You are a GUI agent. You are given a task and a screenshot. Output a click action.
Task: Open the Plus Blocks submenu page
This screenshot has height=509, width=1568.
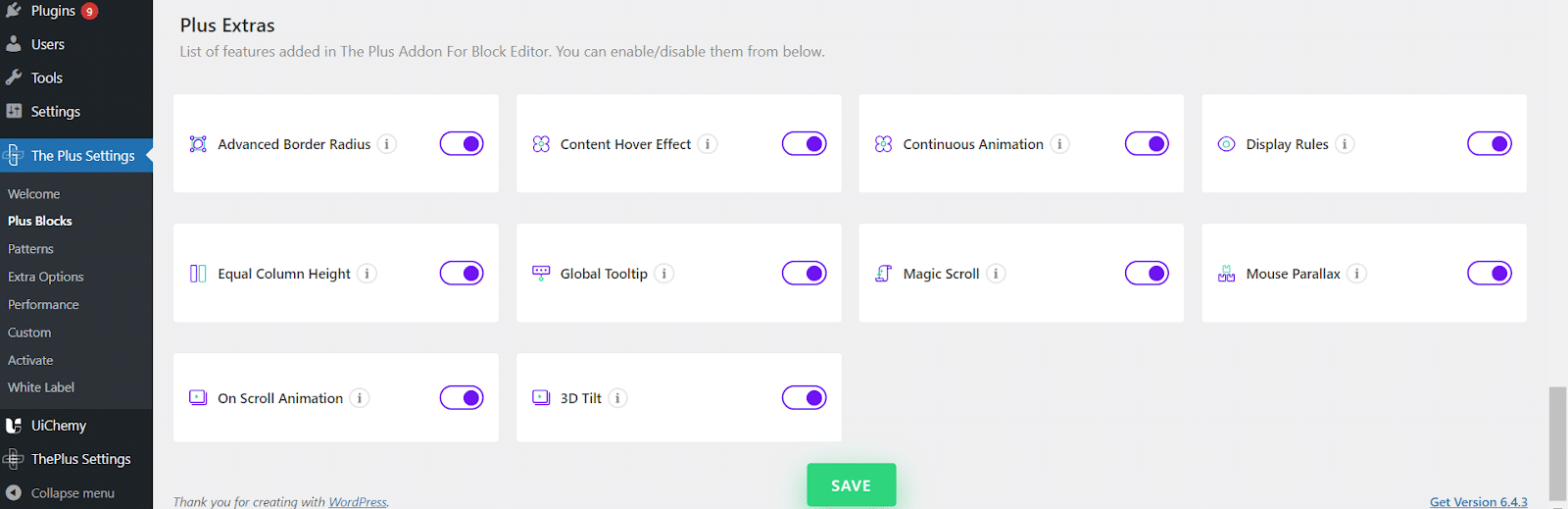pos(40,221)
